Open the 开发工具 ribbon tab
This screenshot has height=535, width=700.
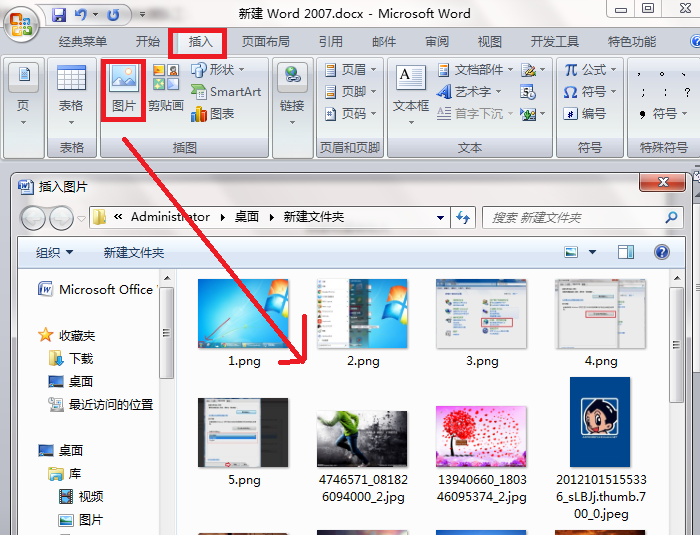pos(554,42)
